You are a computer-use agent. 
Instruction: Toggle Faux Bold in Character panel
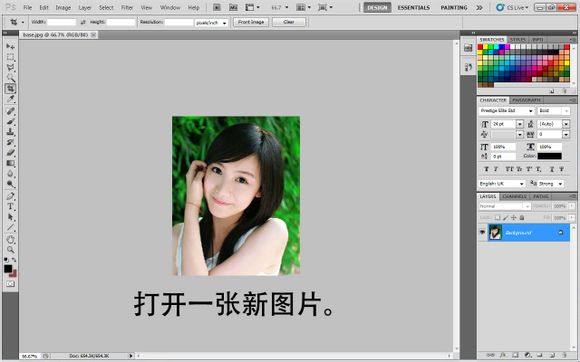pyautogui.click(x=486, y=169)
